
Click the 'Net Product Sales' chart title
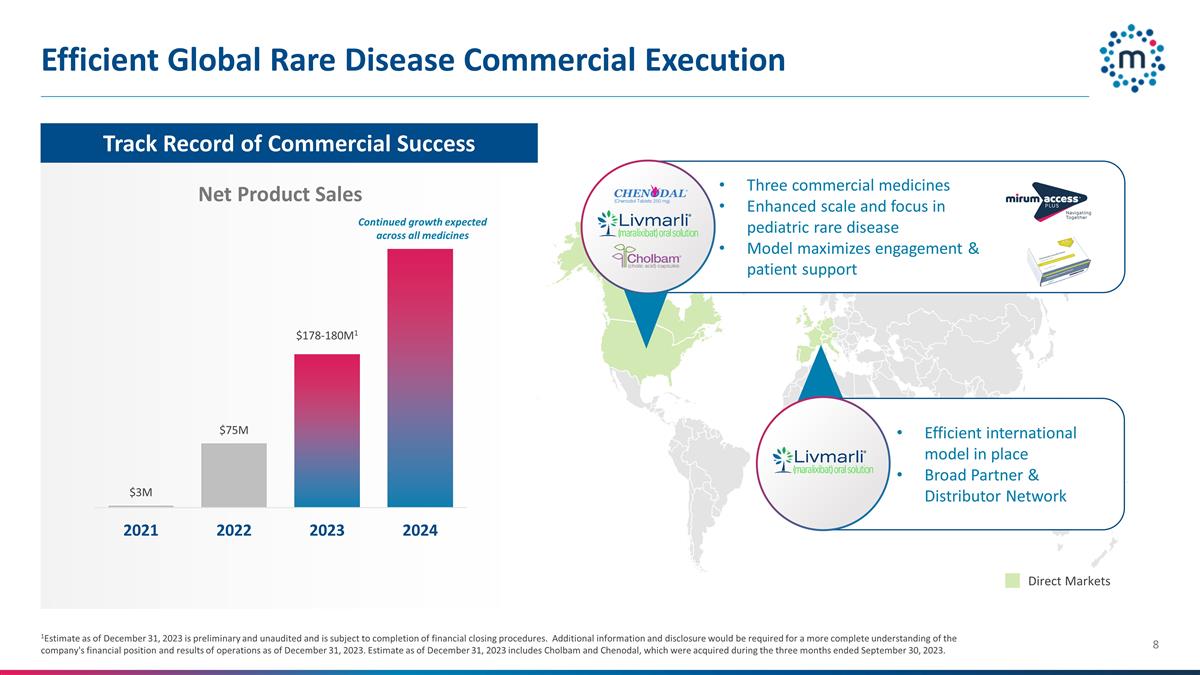(280, 193)
